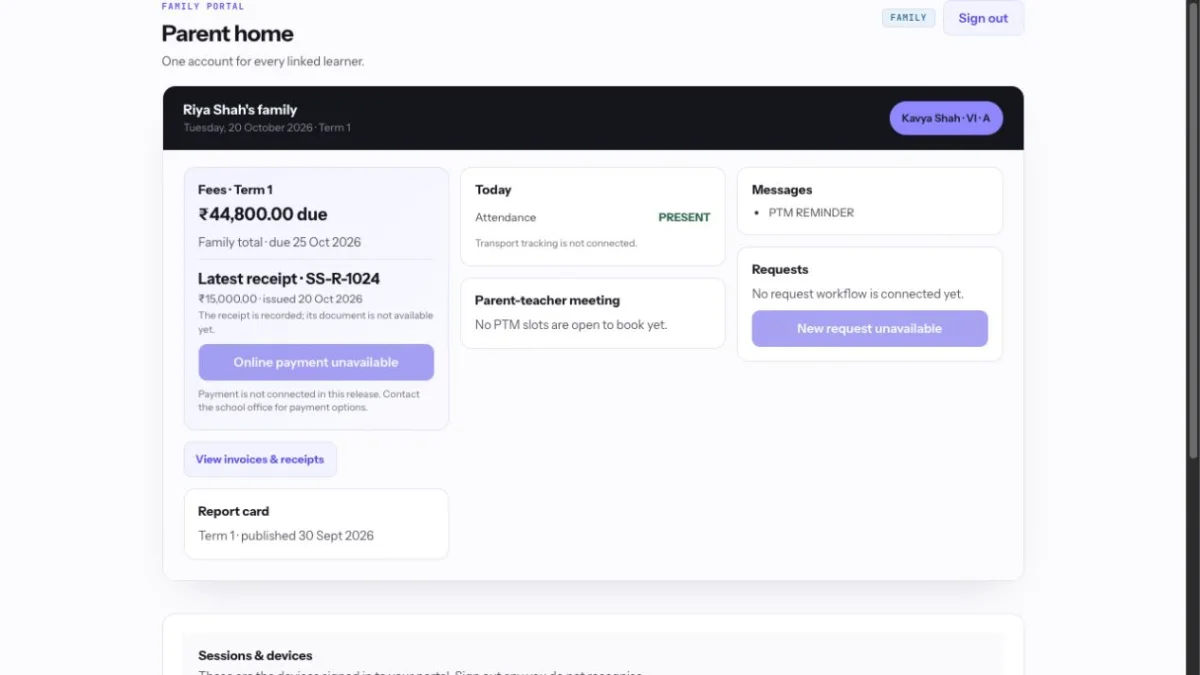Click the Latest receipt SS-R-1024 text
The image size is (1200, 675).
tap(289, 279)
